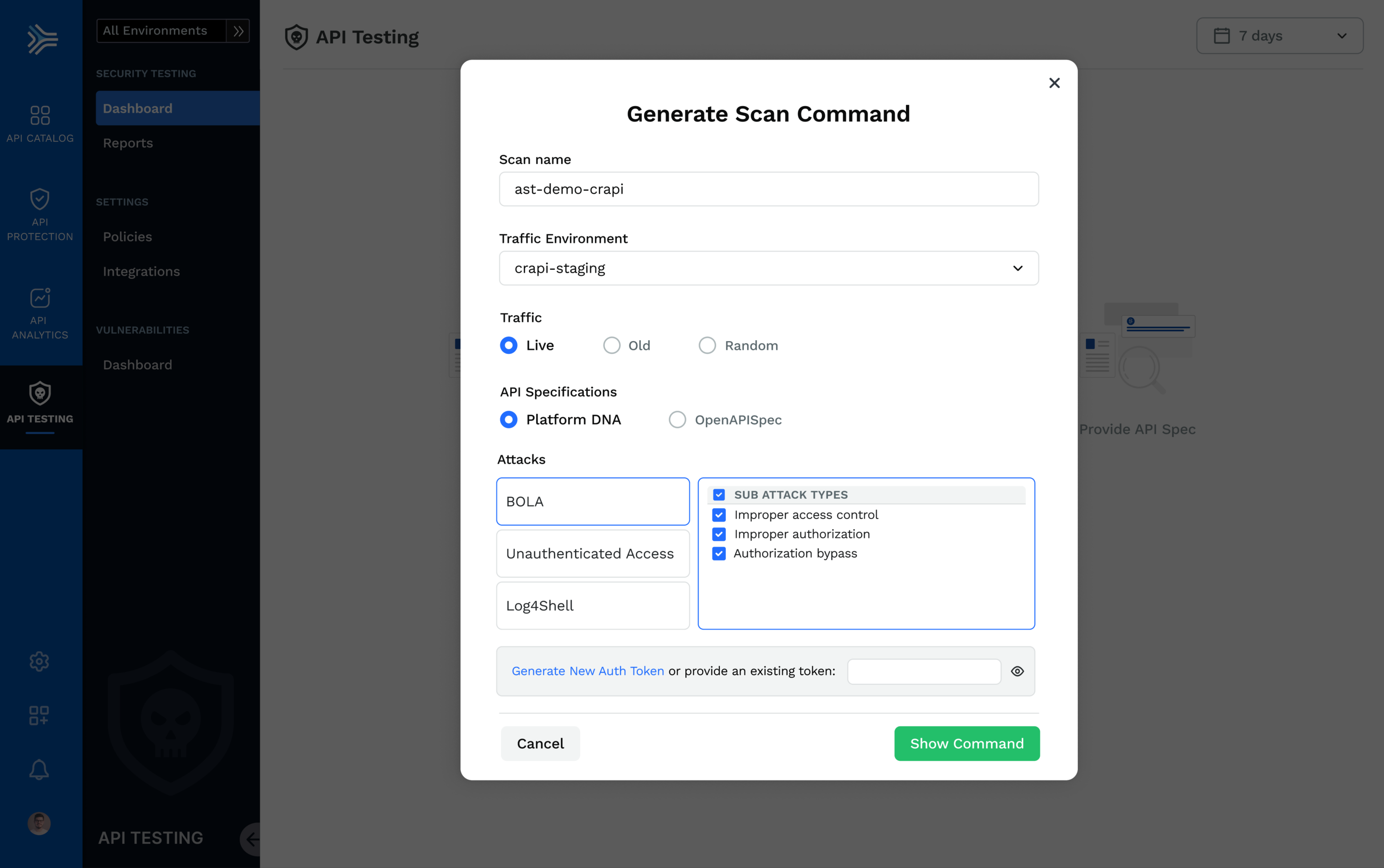Viewport: 1384px width, 868px height.
Task: Reveal token with the eye icon
Action: coord(1017,671)
